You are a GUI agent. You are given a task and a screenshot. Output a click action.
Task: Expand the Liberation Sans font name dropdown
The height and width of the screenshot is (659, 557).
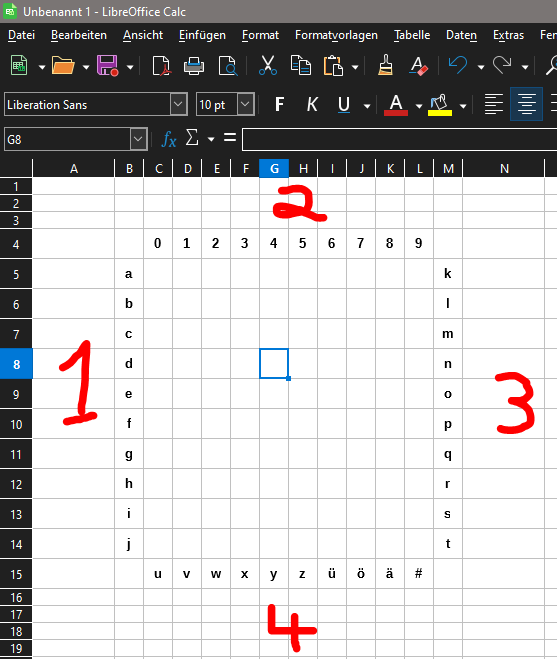pos(179,104)
